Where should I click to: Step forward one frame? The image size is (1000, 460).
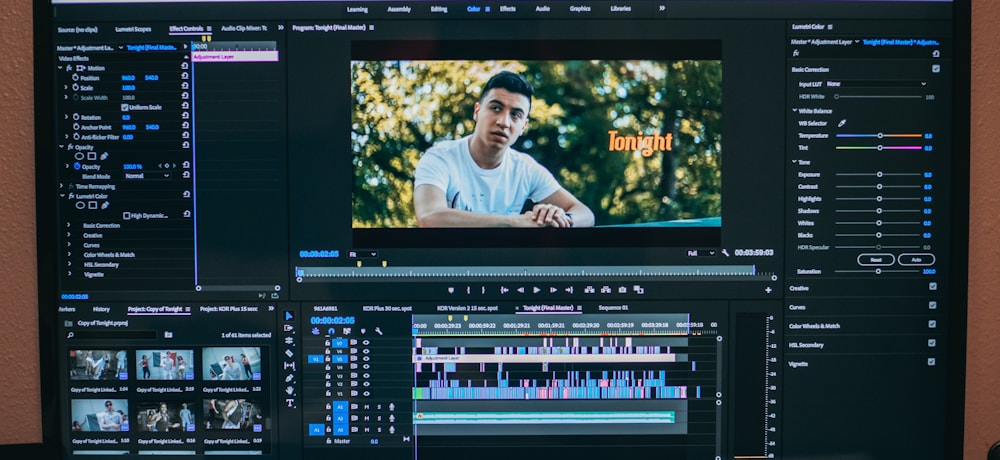pyautogui.click(x=553, y=290)
